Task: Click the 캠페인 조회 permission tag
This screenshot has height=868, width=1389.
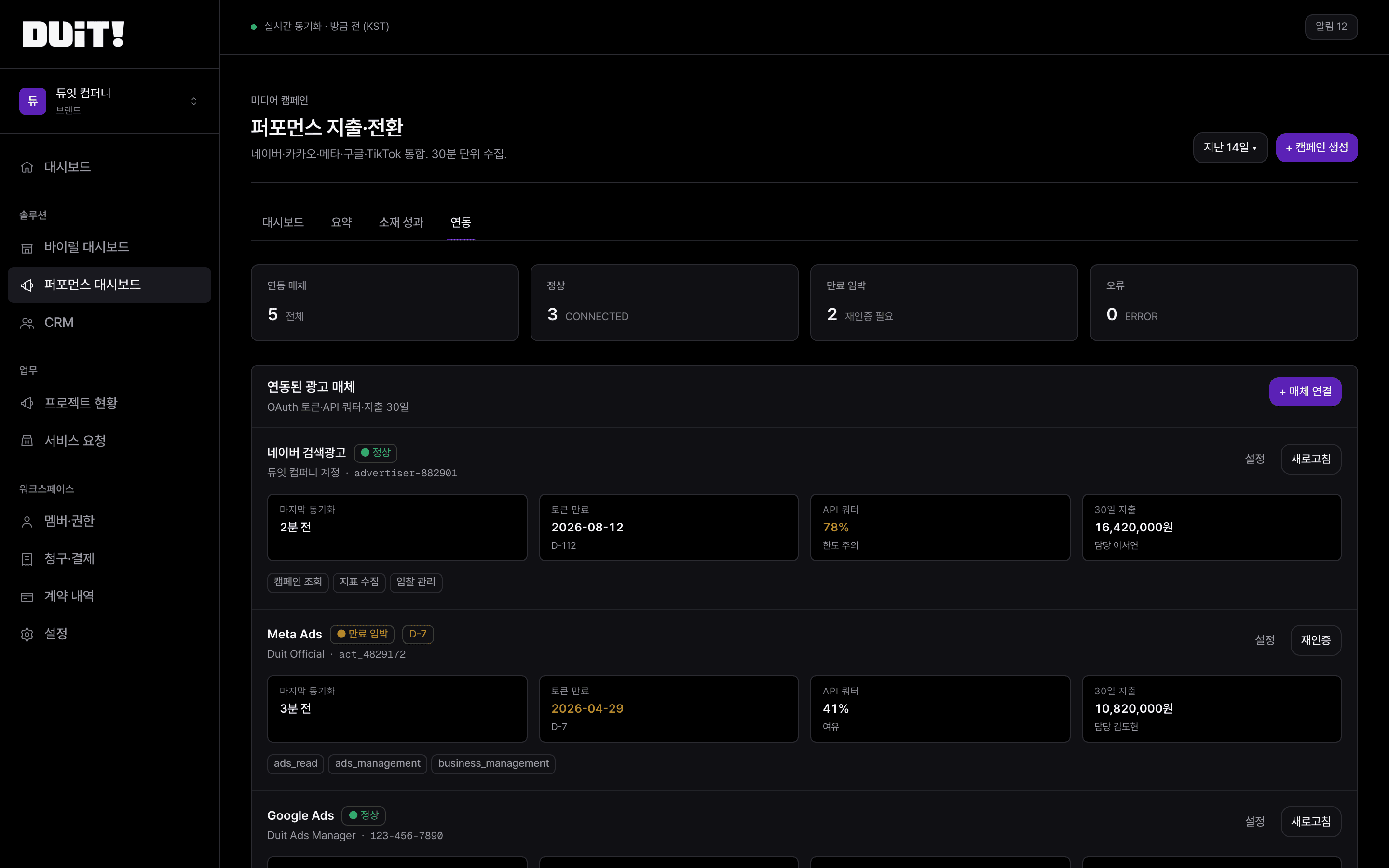Action: (298, 582)
